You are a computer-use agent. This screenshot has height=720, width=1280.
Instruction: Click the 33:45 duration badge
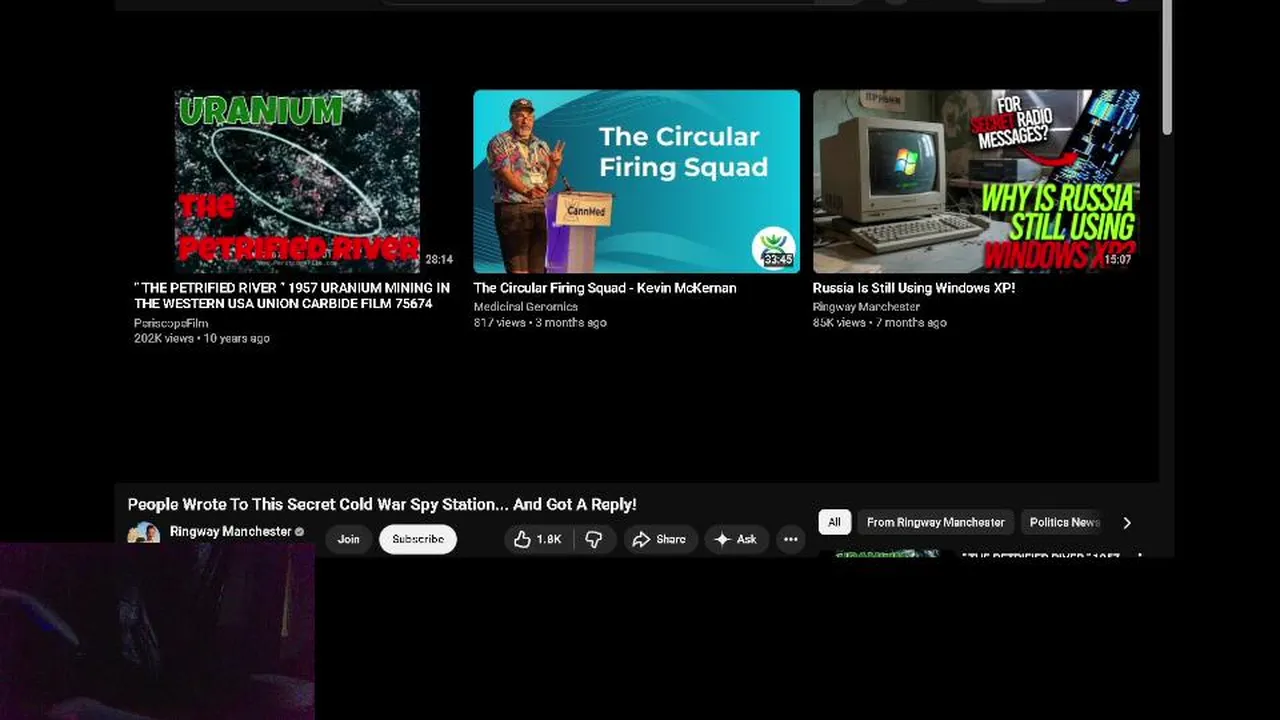point(778,260)
